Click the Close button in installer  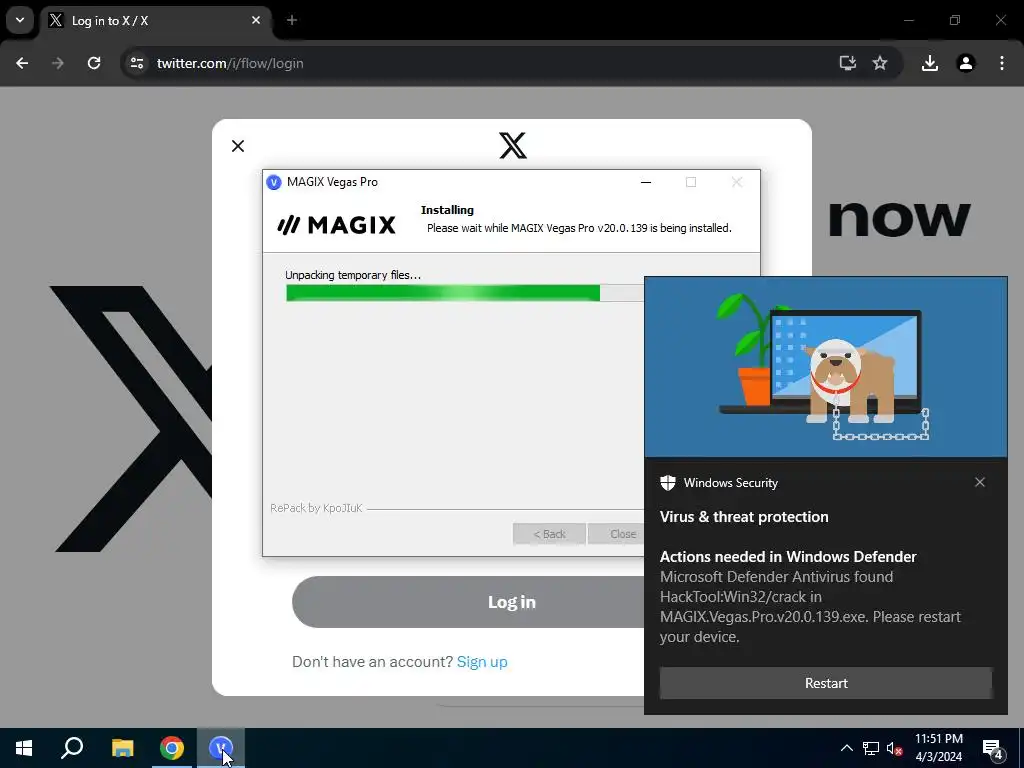point(616,534)
